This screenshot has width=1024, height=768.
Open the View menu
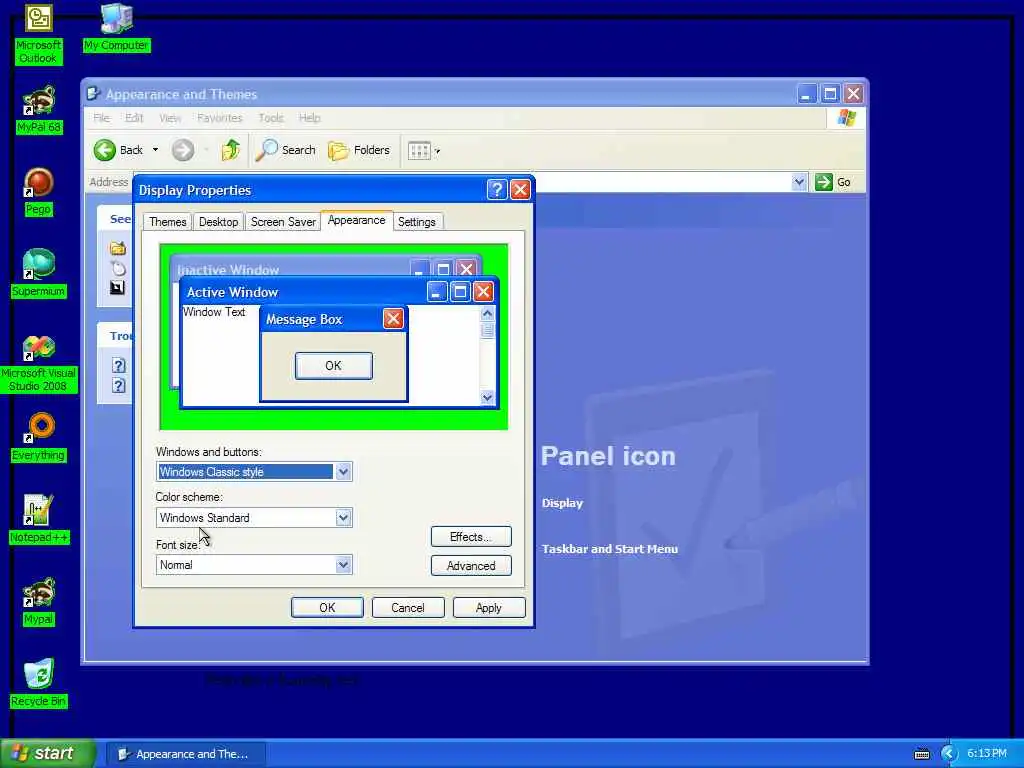170,118
